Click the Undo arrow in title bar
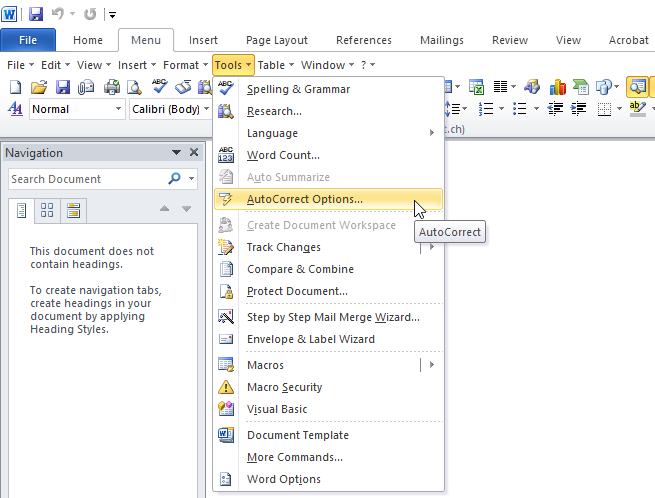The height and width of the screenshot is (498, 655). (x=58, y=14)
